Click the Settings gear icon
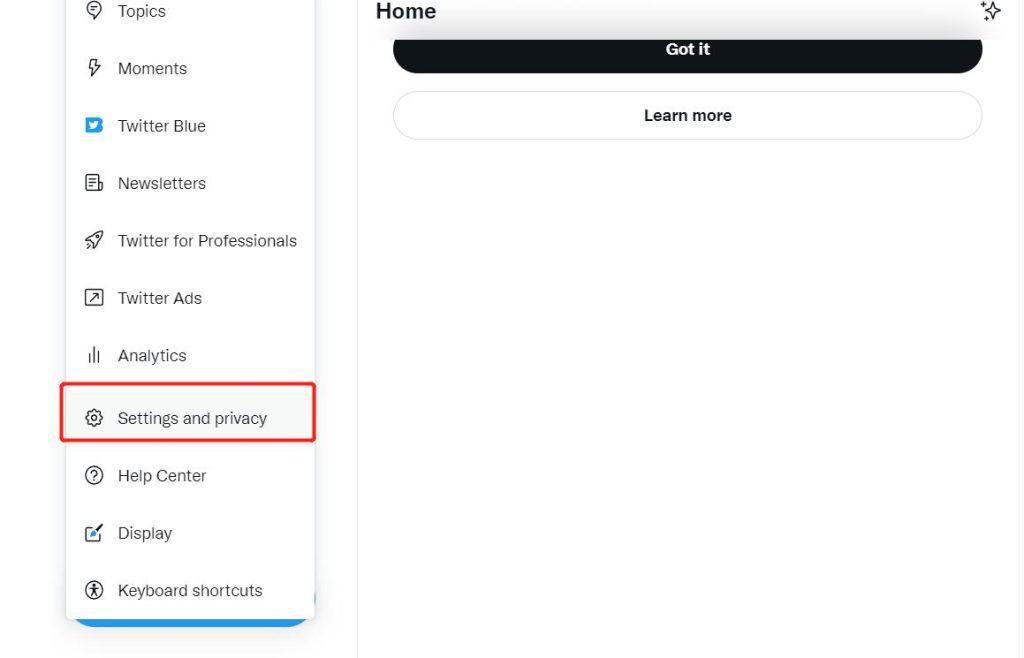1024x658 pixels. tap(94, 418)
